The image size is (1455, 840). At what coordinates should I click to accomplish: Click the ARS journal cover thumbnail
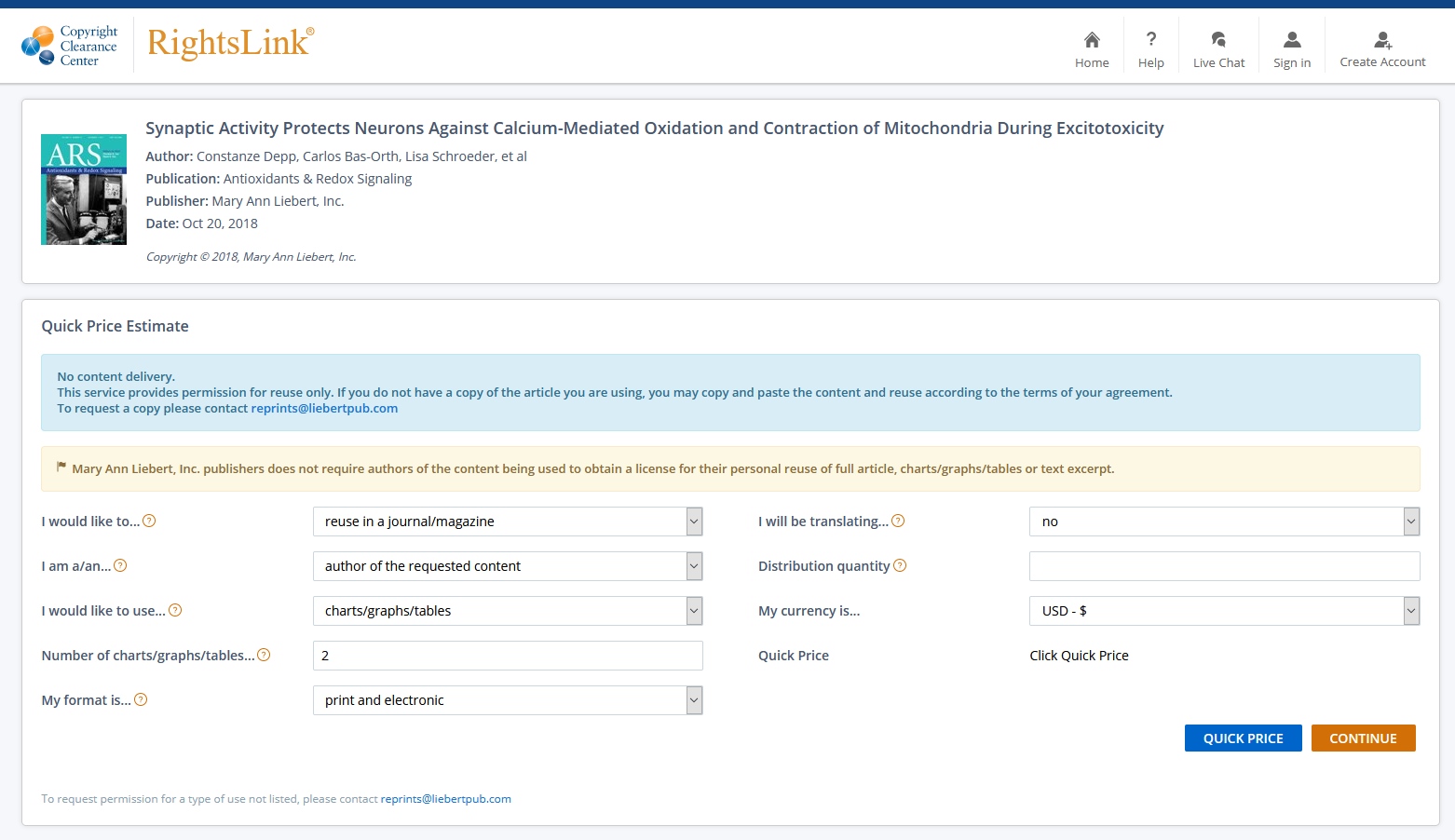(84, 189)
